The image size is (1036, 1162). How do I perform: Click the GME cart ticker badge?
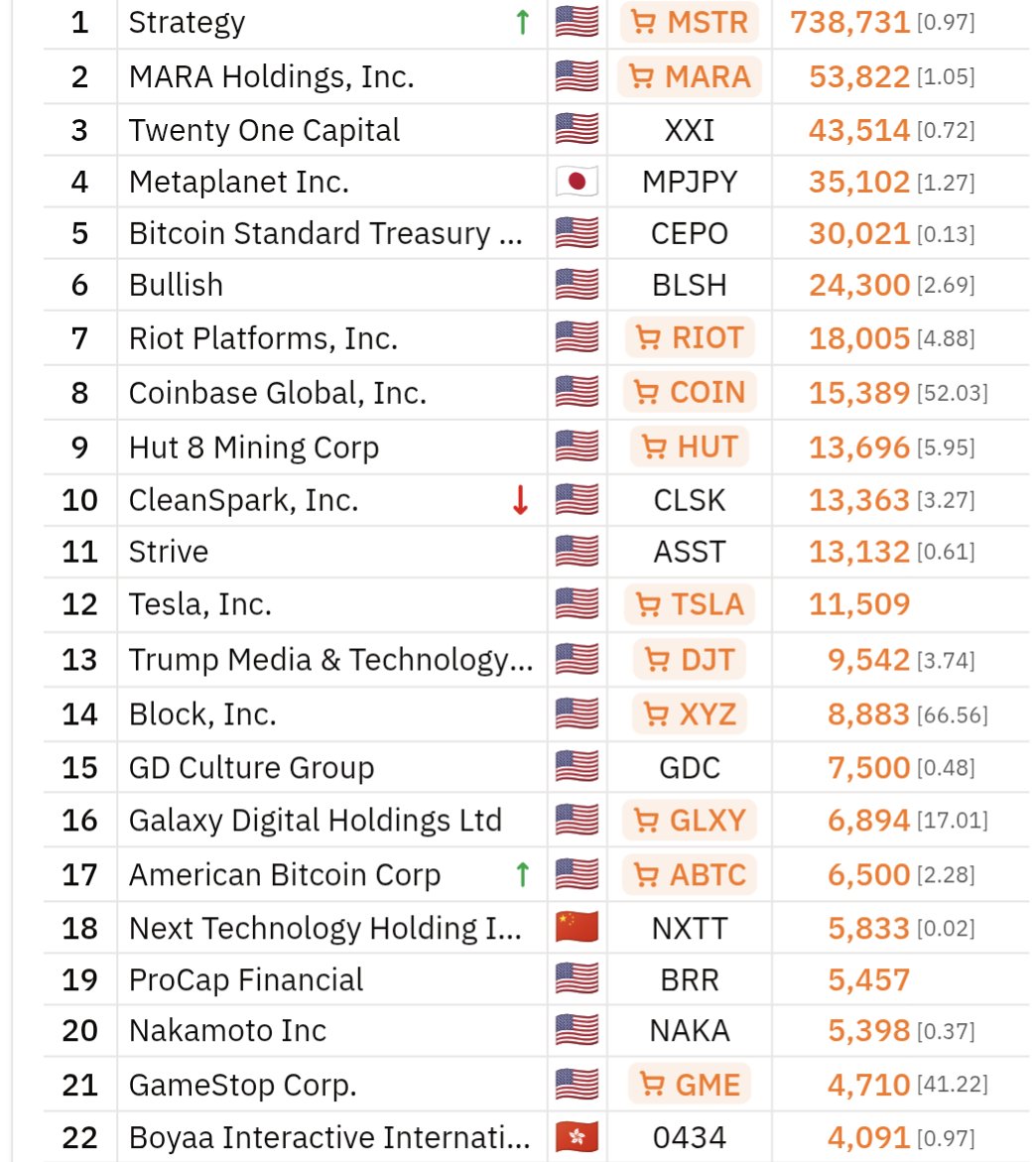pos(690,1085)
